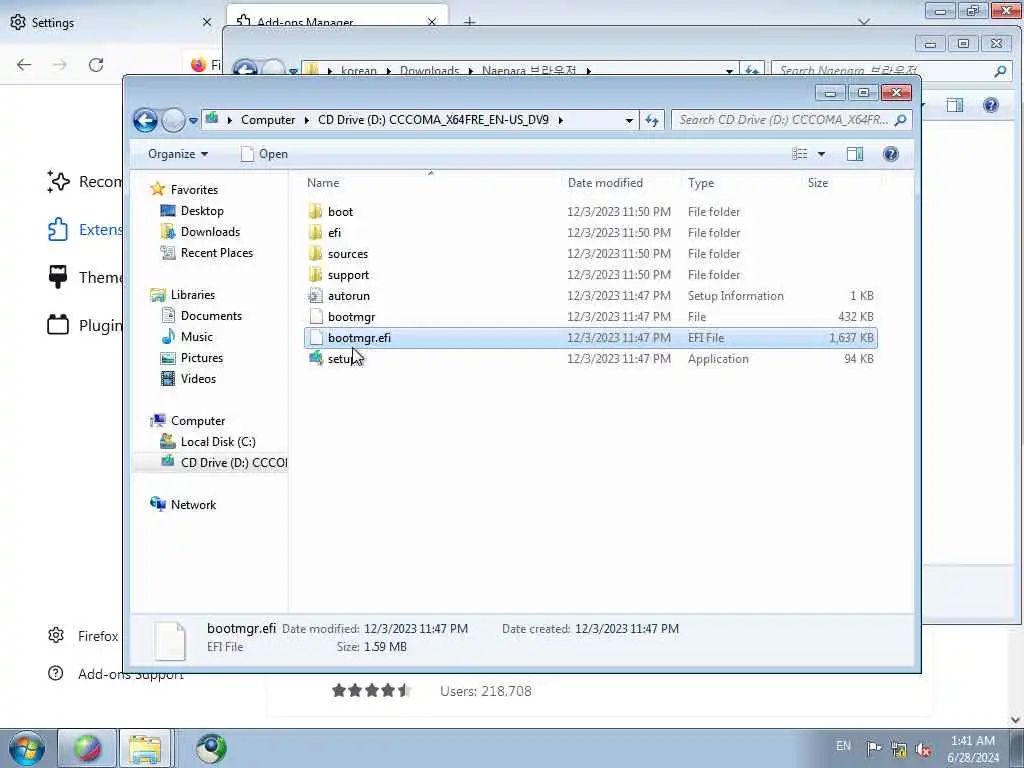
Task: Toggle the preview pane icon
Action: (x=855, y=154)
